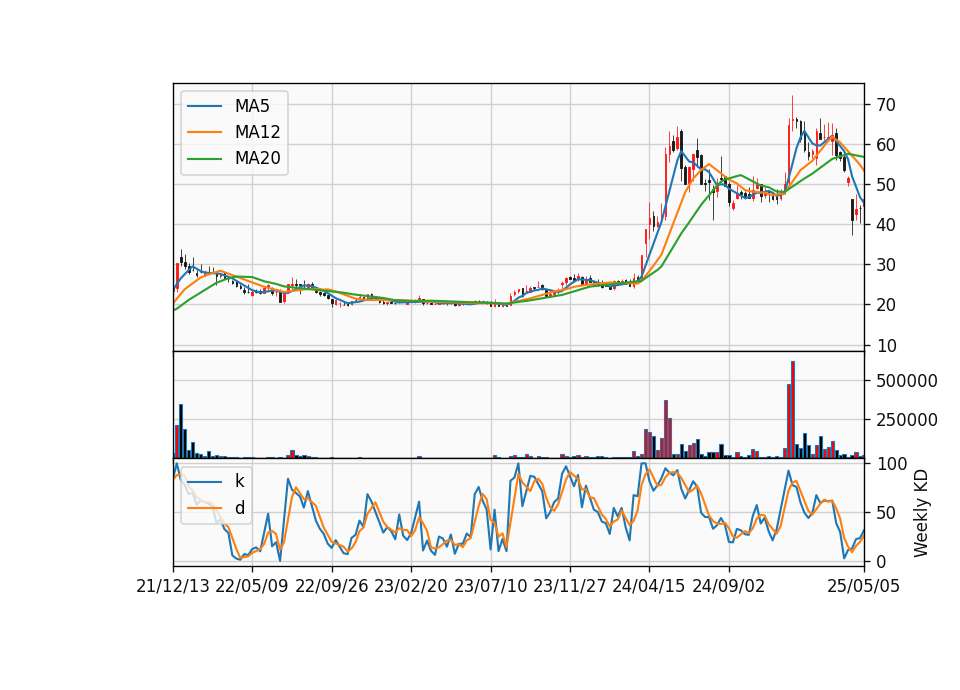Click the MA12 legend label
Viewport: 960px width, 690px height.
point(257,132)
